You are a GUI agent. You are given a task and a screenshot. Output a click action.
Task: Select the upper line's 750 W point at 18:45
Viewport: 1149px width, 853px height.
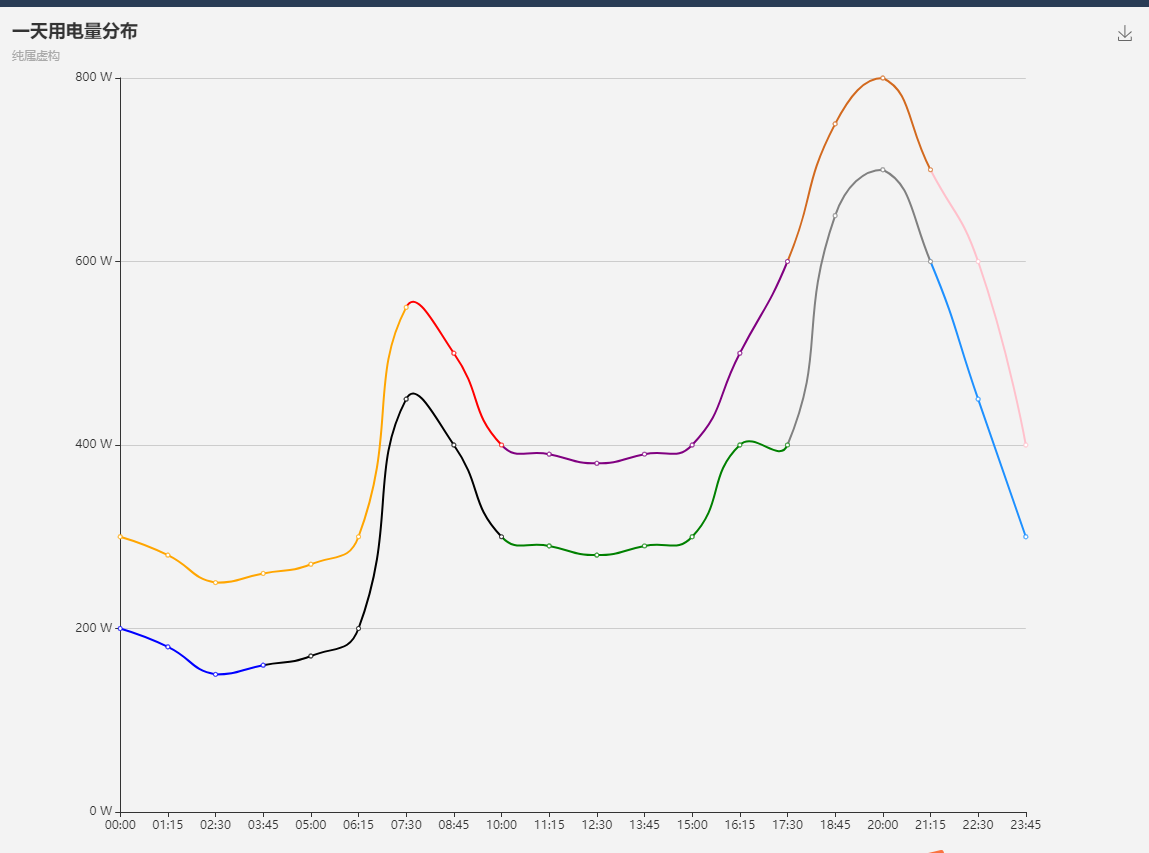tap(835, 124)
